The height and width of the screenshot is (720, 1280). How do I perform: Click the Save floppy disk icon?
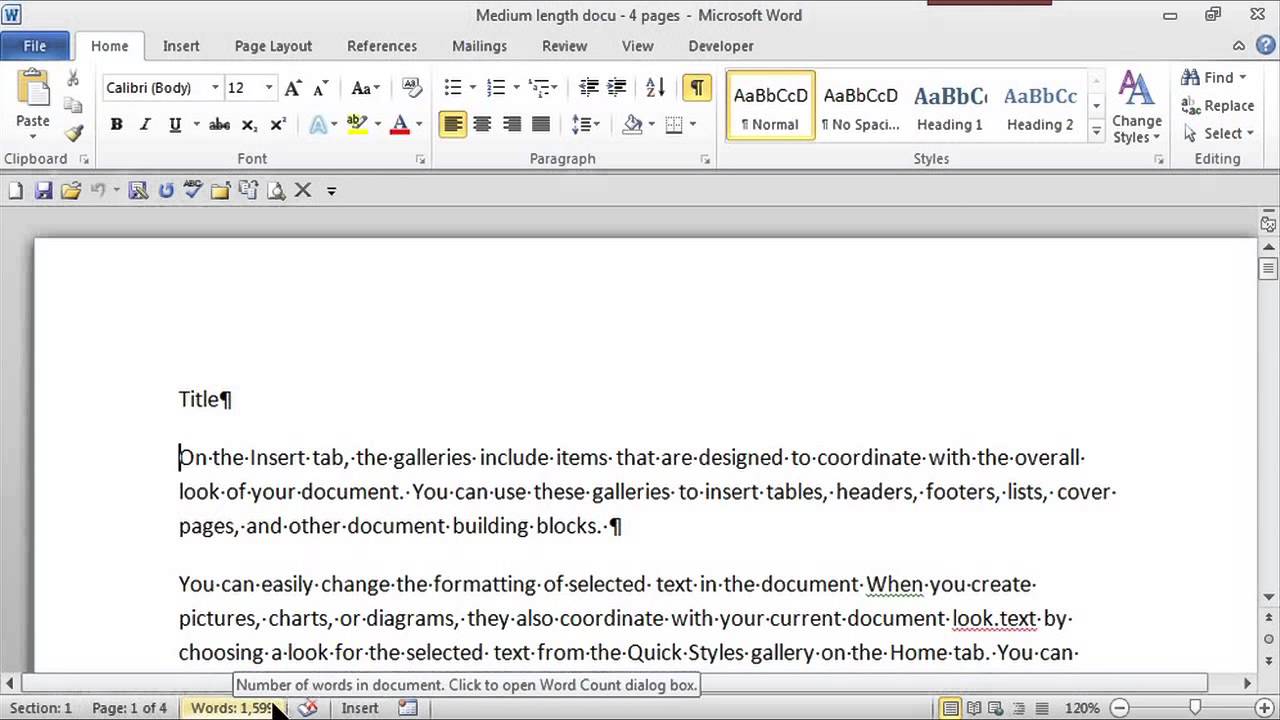click(x=43, y=190)
